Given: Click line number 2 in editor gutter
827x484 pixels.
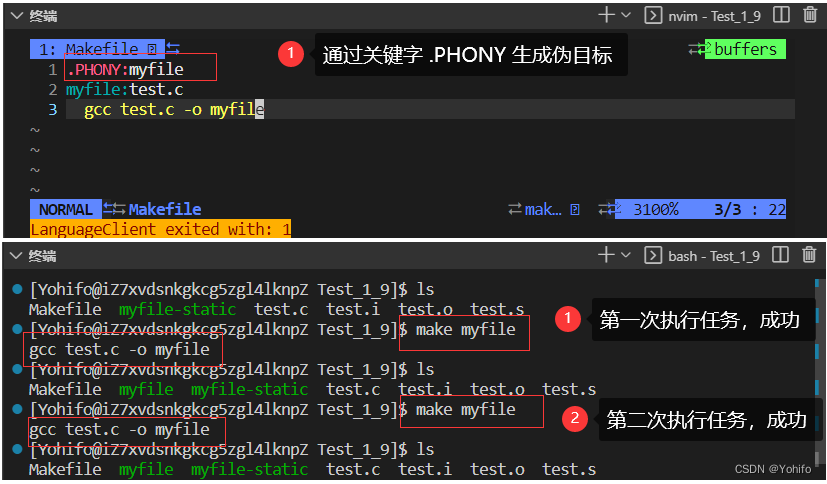Looking at the screenshot, I should coord(52,90).
